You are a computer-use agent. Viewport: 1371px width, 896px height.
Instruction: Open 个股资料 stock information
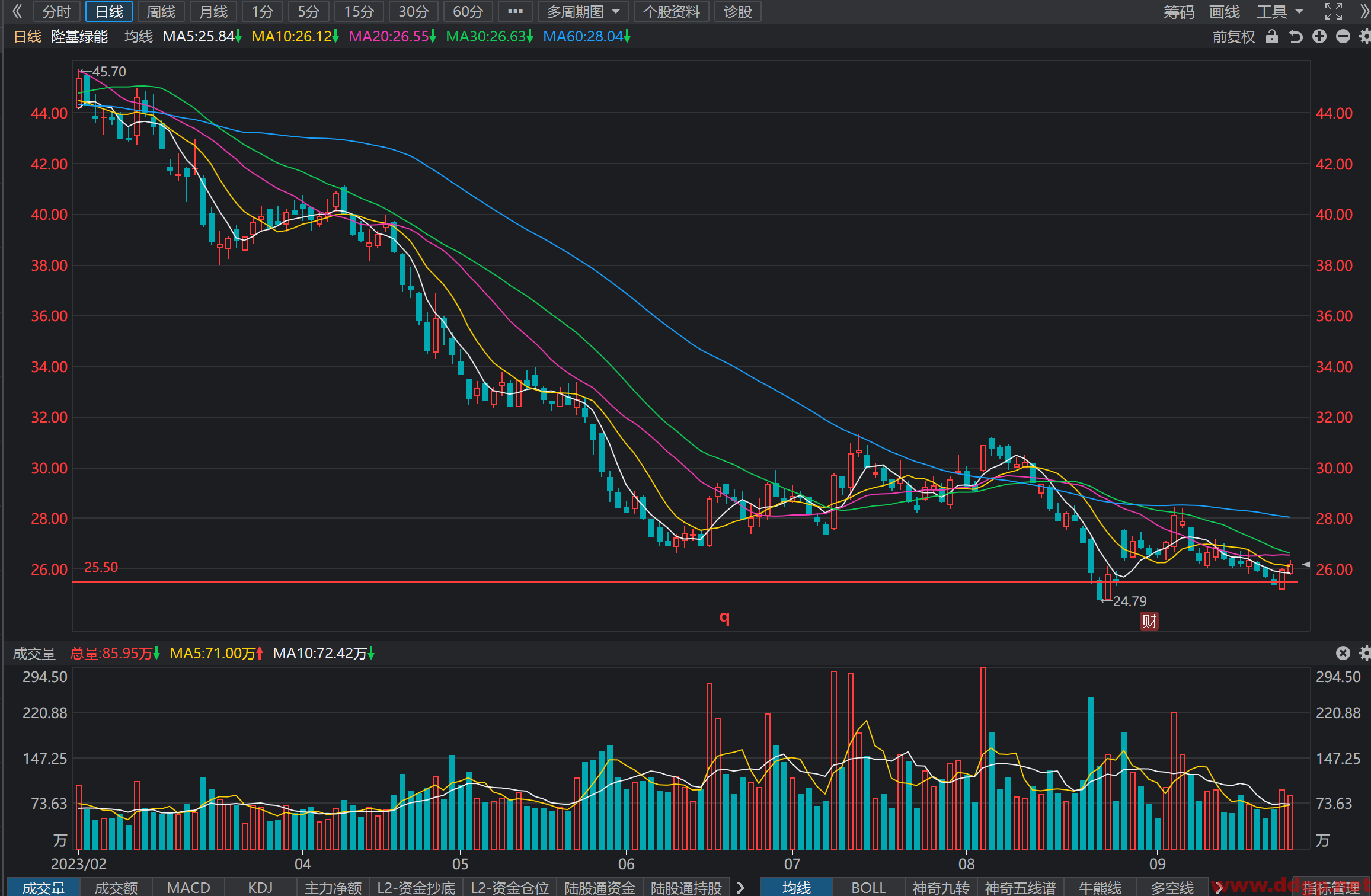point(672,12)
